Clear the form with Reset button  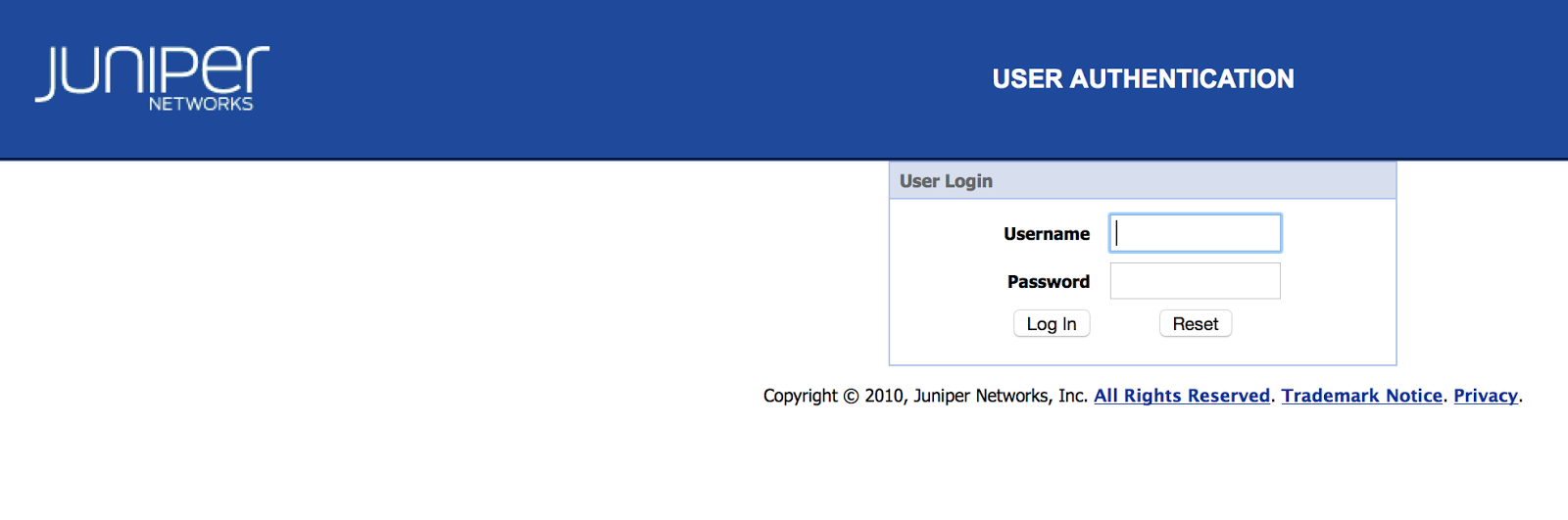(1196, 324)
